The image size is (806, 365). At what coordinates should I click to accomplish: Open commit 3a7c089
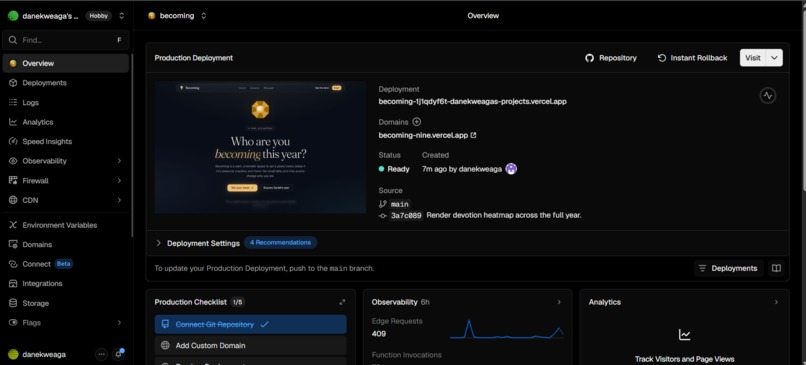[x=406, y=215]
